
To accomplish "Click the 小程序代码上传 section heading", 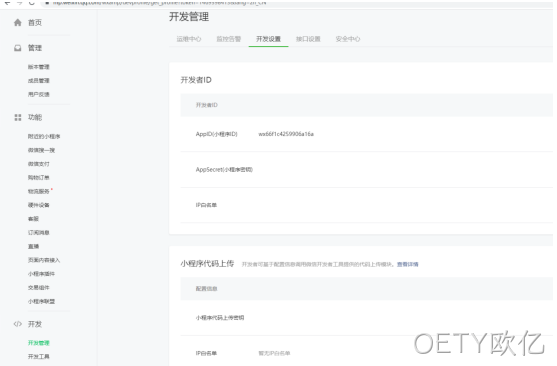I will (x=207, y=264).
